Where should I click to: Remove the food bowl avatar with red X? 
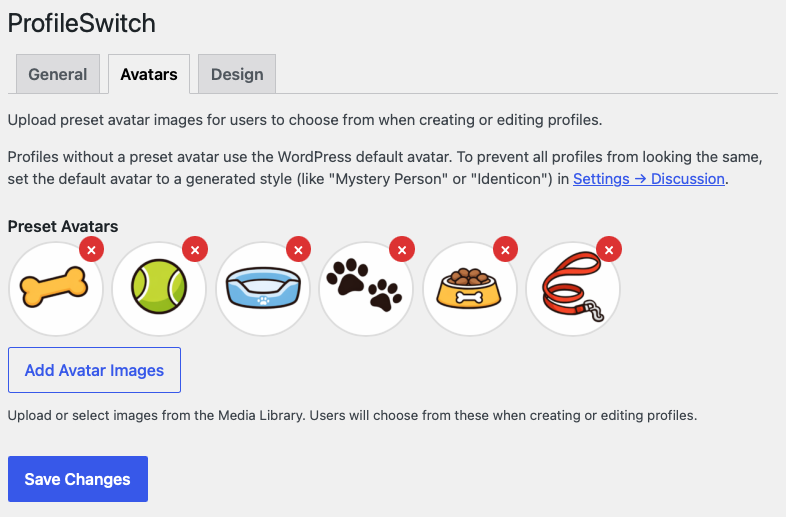tap(506, 249)
